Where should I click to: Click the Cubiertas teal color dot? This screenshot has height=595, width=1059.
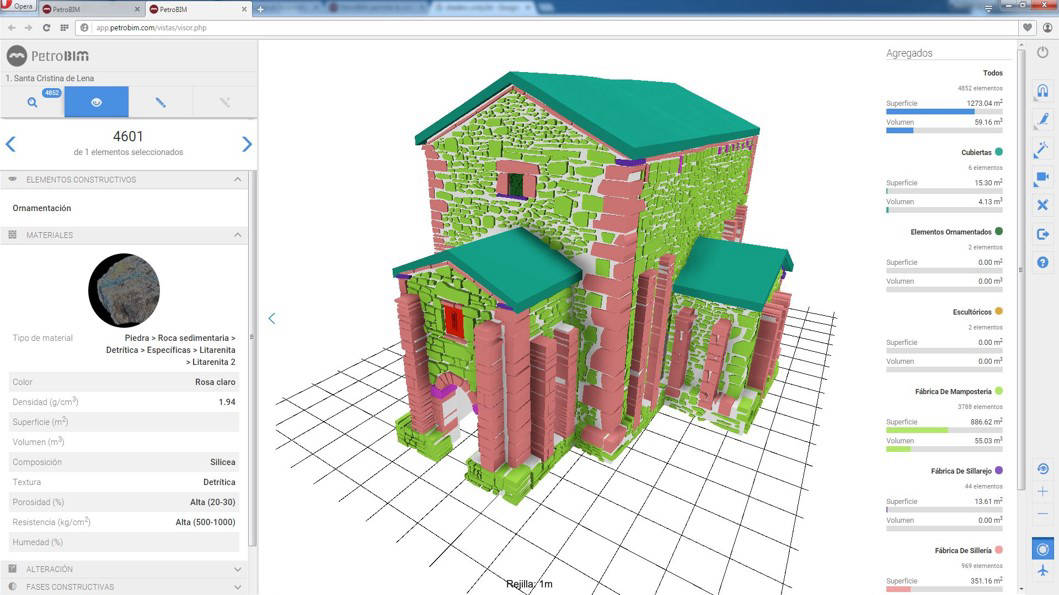tap(998, 152)
